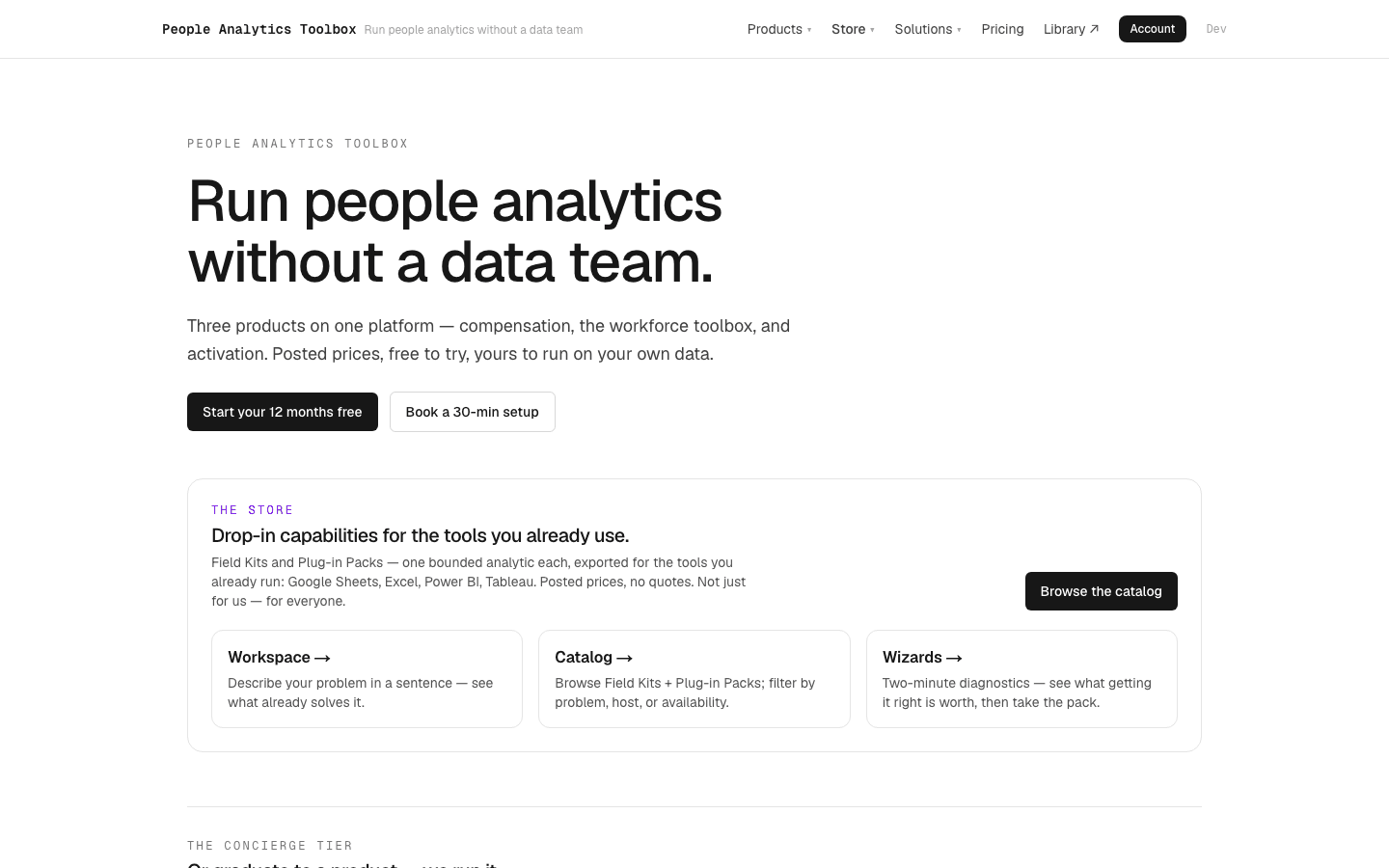The image size is (1389, 868).
Task: Open the Catalog card
Action: point(694,679)
